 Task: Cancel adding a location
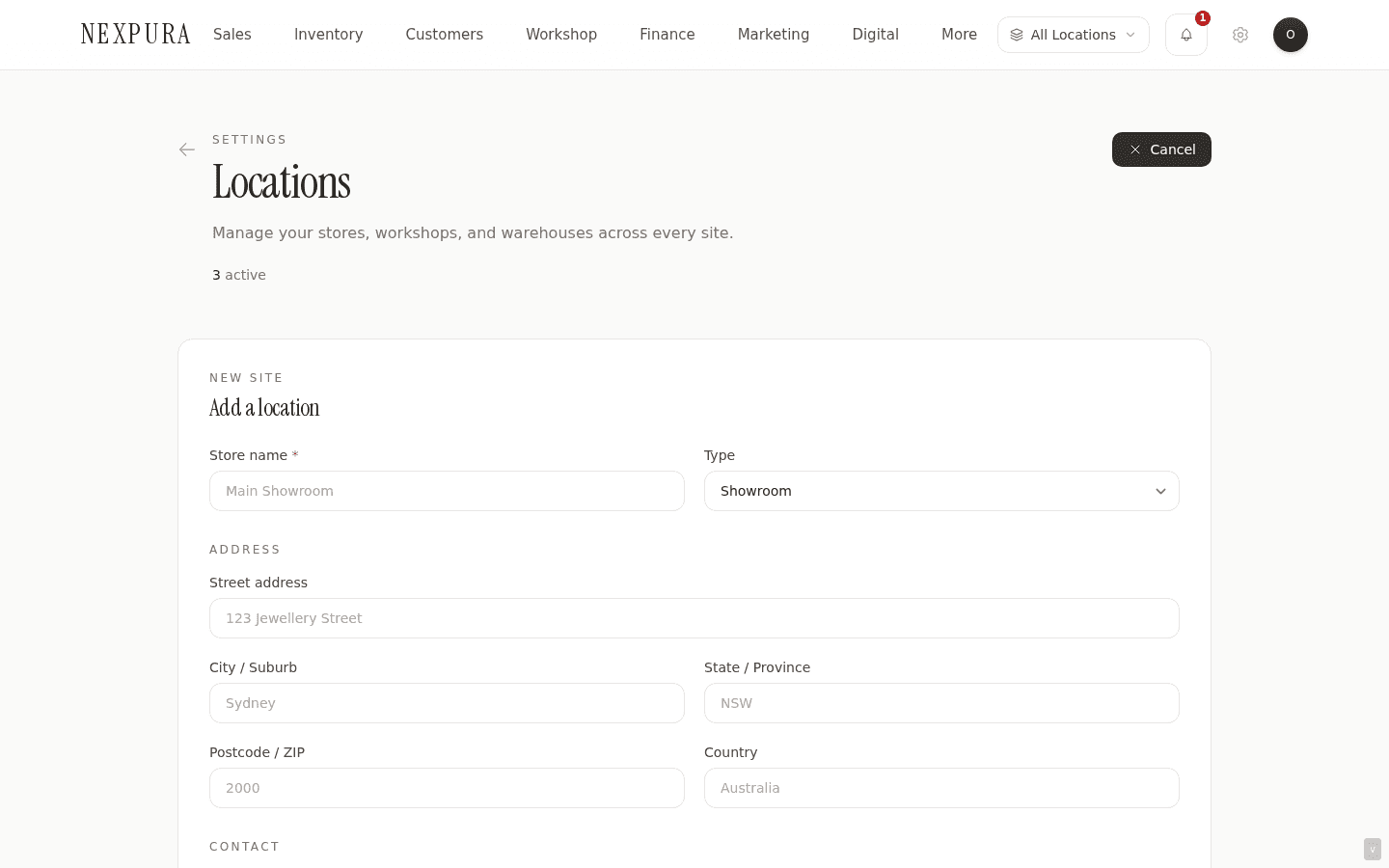click(x=1161, y=149)
